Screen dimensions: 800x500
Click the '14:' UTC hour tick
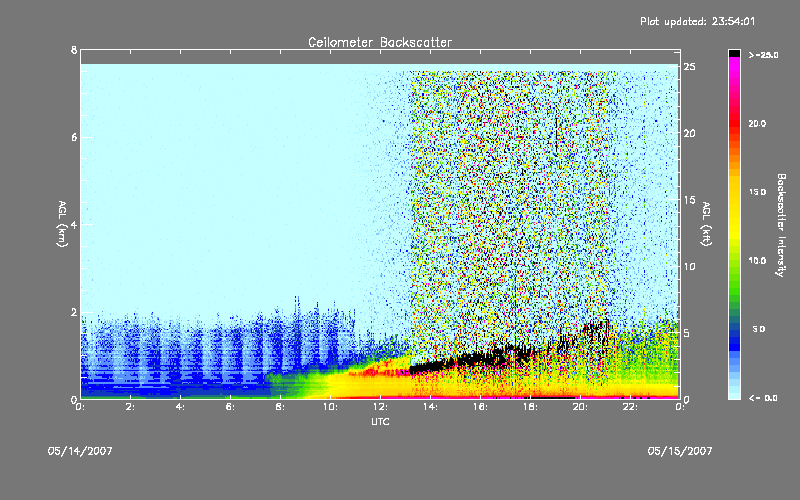click(431, 407)
